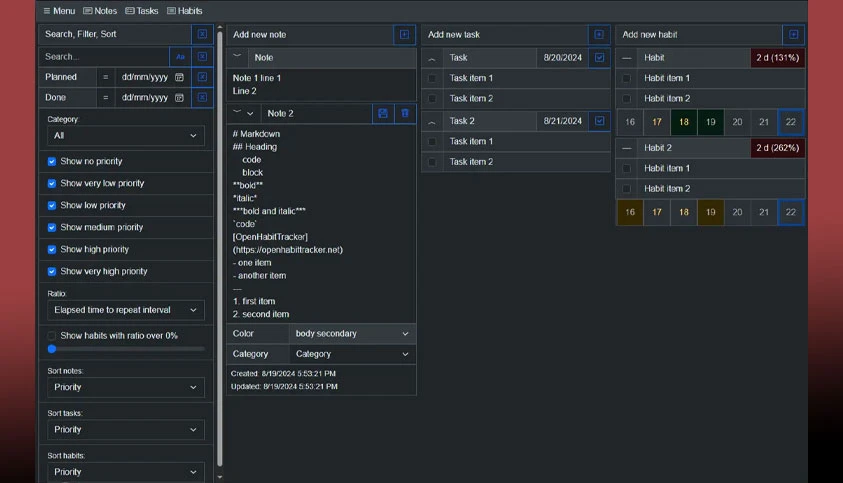Check Task item 2 under Task 2
The height and width of the screenshot is (483, 843).
[x=432, y=162]
